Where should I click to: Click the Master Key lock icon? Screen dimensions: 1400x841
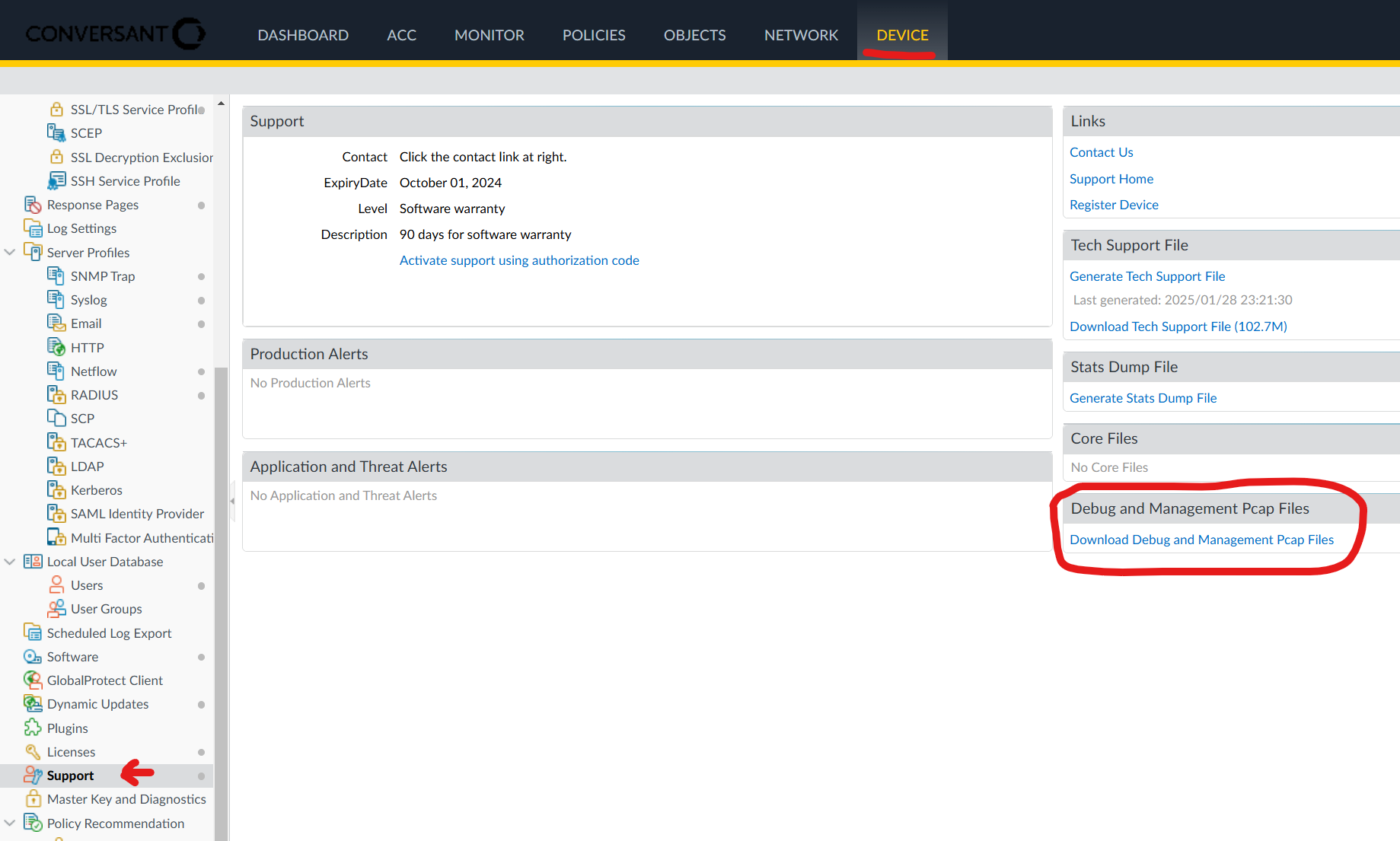click(32, 798)
